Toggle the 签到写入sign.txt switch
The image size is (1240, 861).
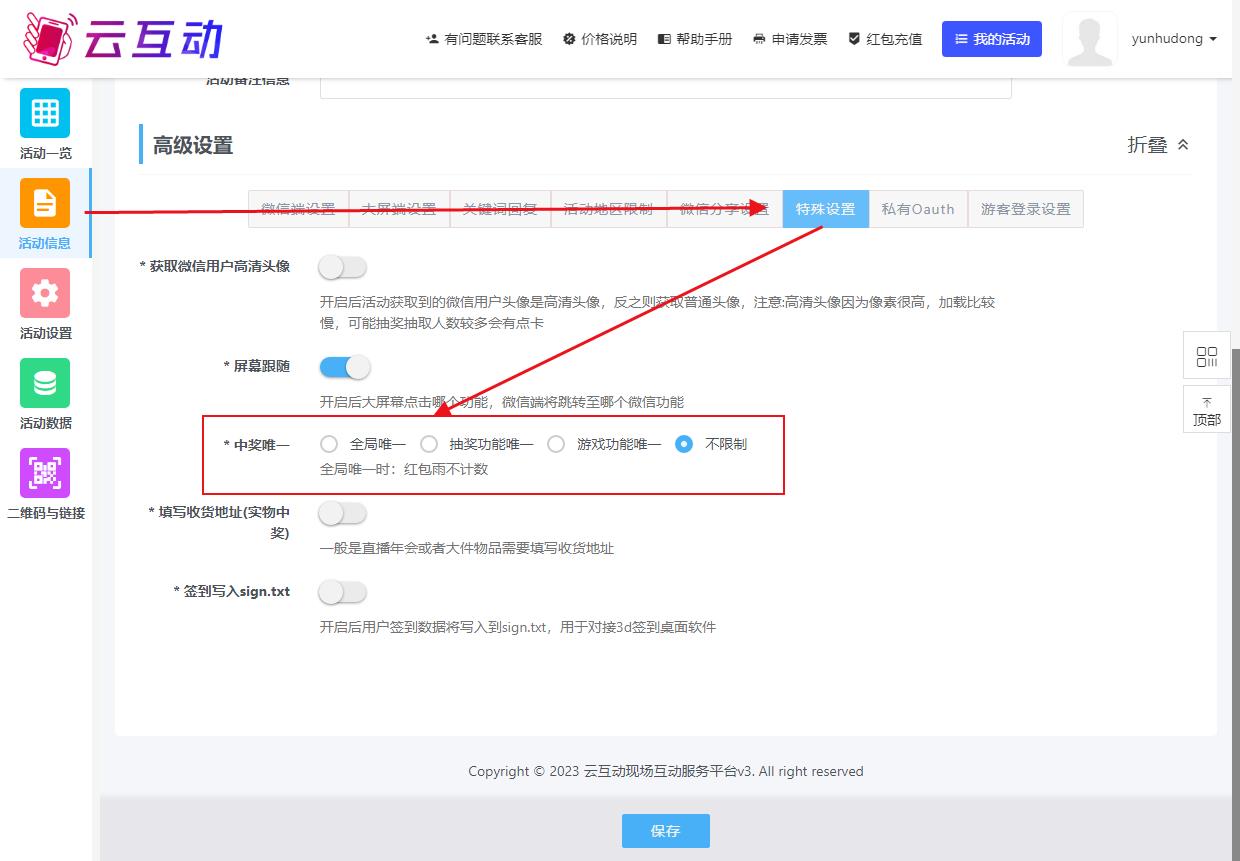coord(343,592)
